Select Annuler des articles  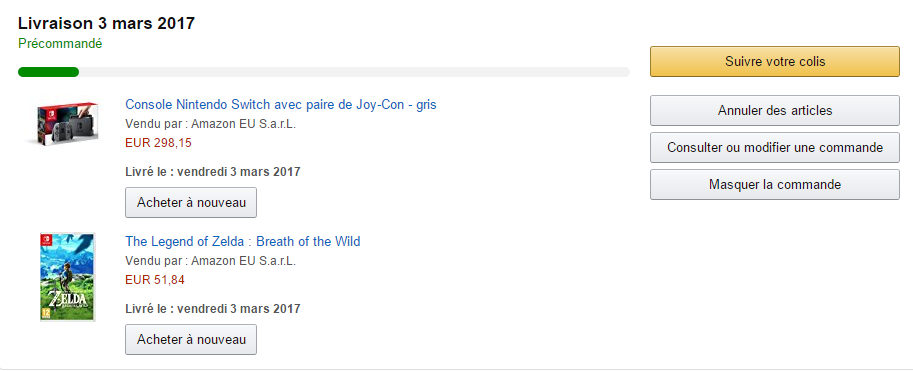(774, 111)
